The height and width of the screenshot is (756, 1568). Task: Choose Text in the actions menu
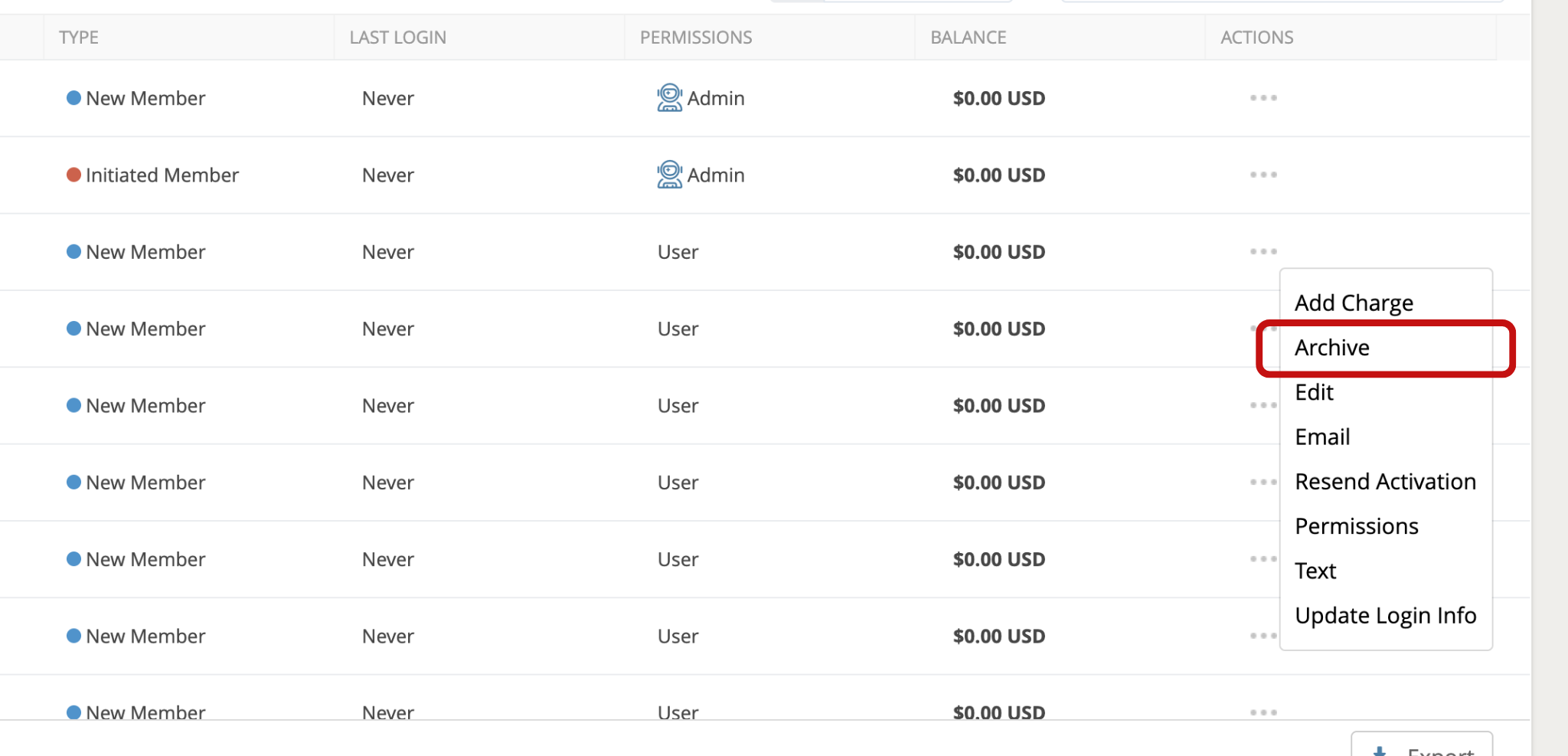(1315, 571)
